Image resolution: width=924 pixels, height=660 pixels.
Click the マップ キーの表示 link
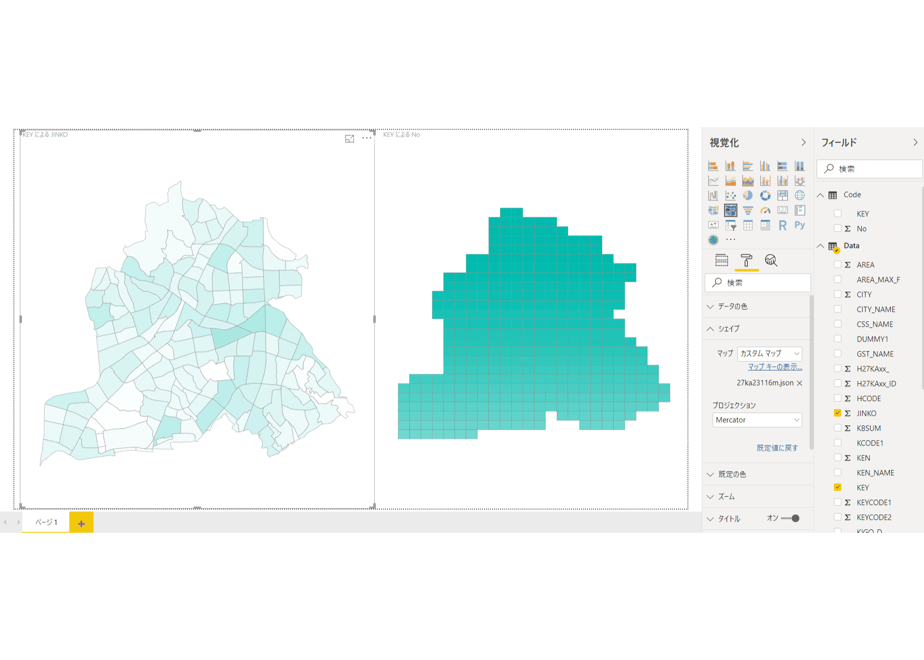pyautogui.click(x=775, y=367)
